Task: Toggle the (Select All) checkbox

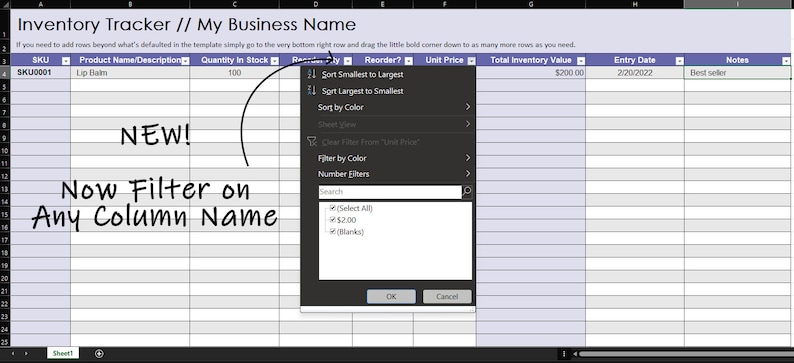Action: click(333, 208)
